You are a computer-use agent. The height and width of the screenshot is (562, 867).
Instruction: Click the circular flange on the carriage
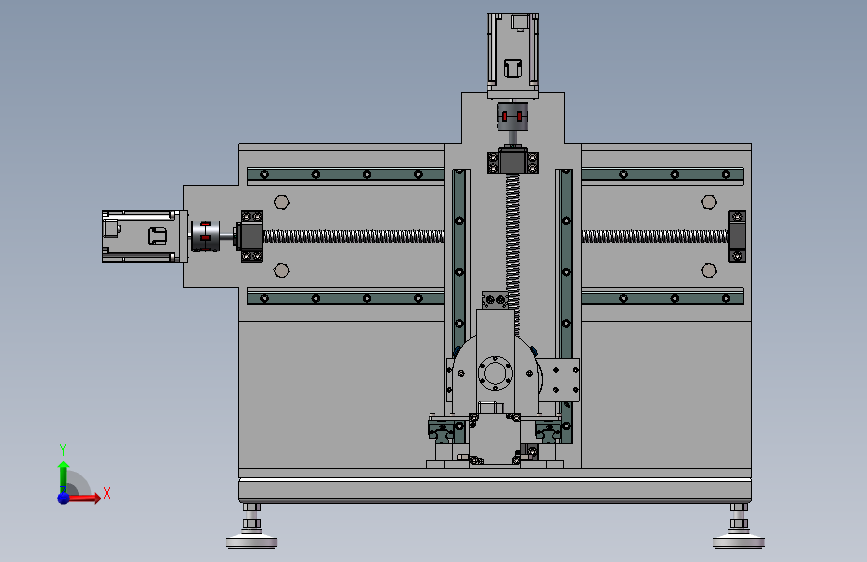pyautogui.click(x=495, y=373)
